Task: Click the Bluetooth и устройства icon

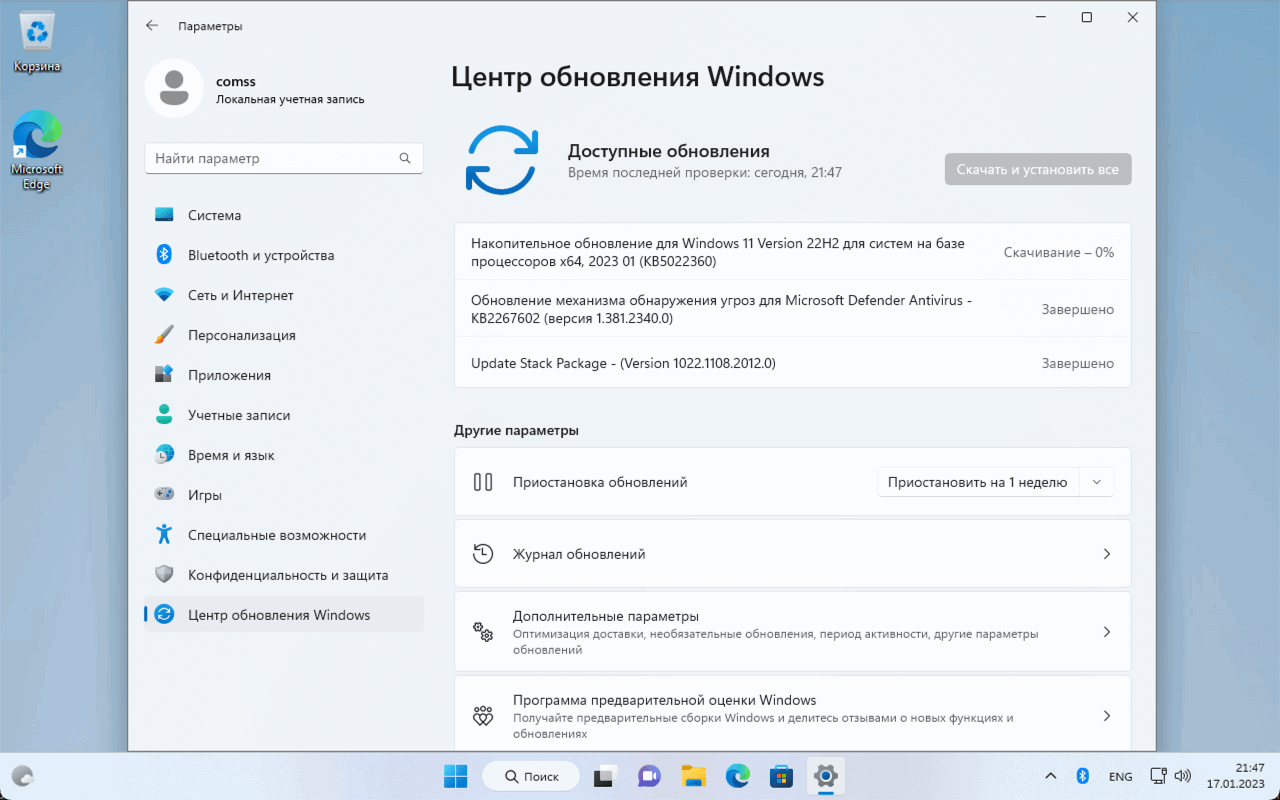Action: pyautogui.click(x=165, y=255)
